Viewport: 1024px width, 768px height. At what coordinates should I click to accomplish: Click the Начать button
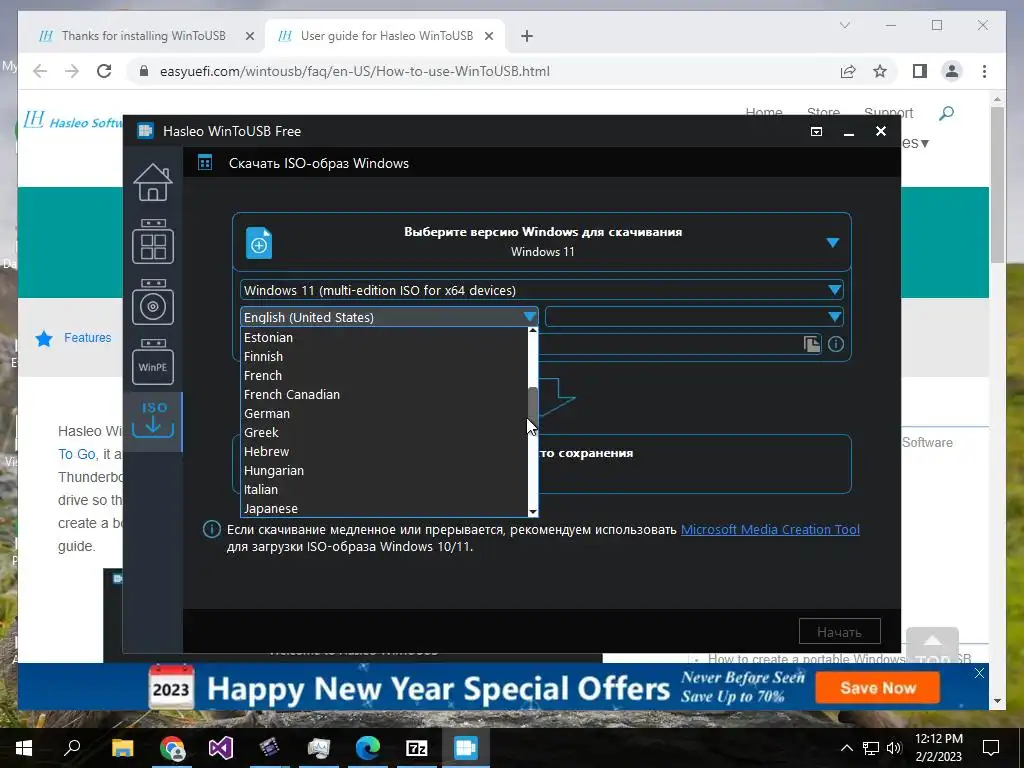(x=839, y=632)
